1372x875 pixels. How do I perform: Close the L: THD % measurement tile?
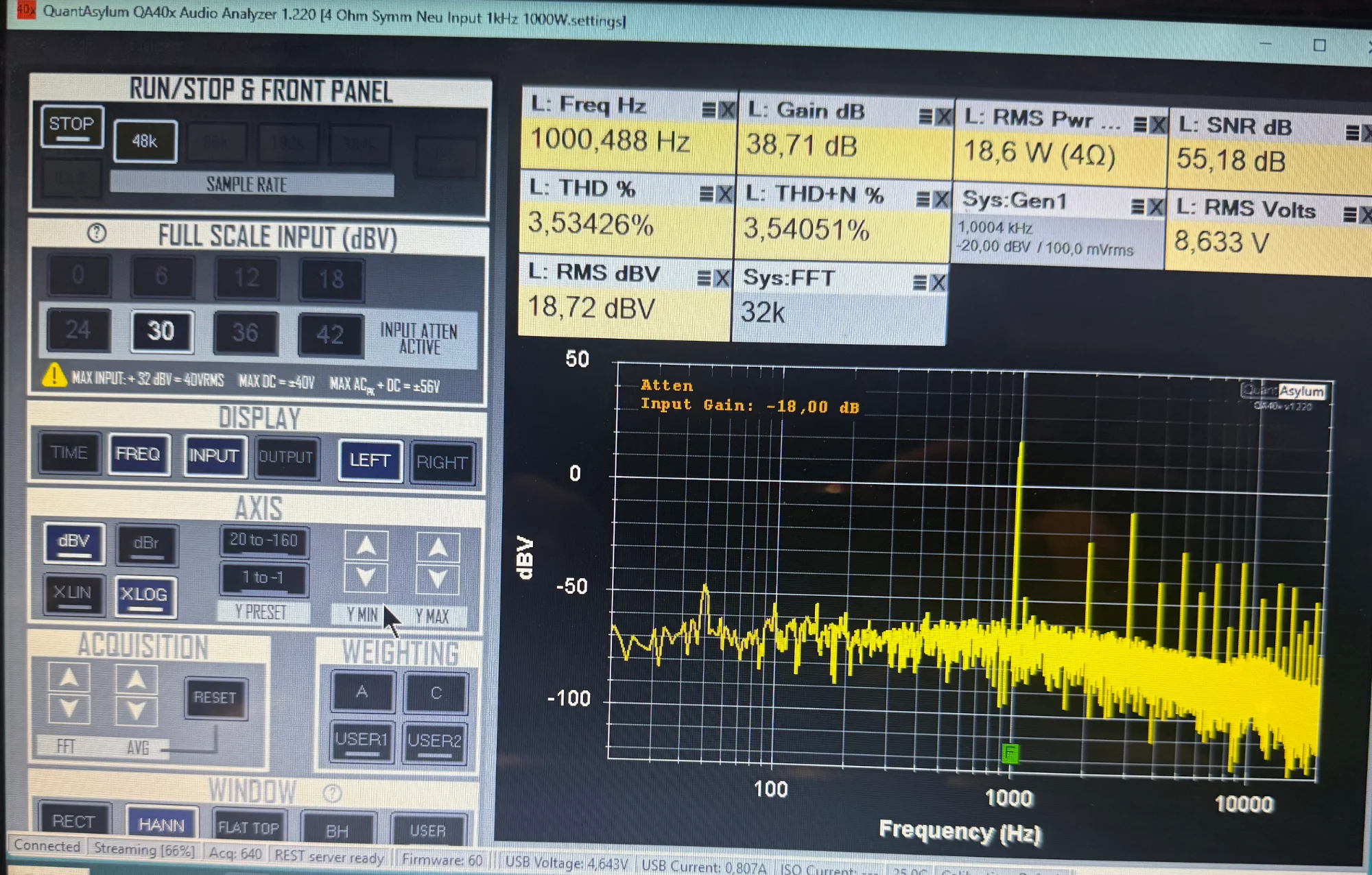point(724,194)
